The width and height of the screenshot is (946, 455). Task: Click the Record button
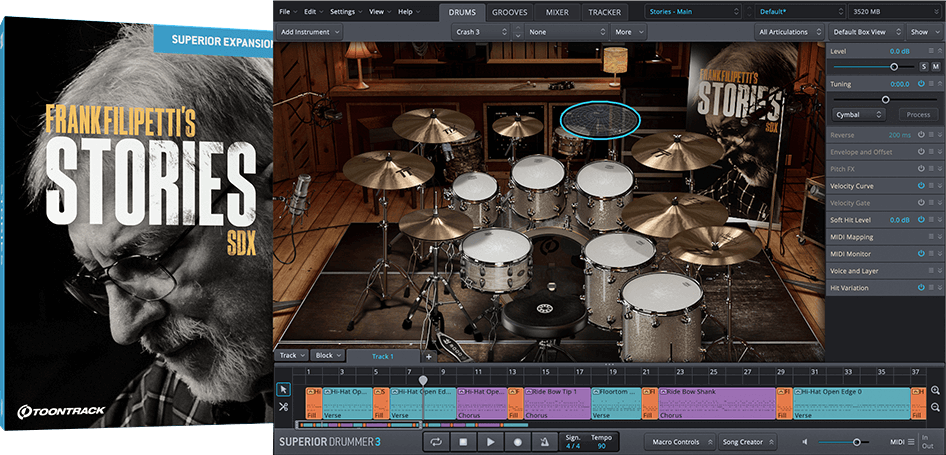[x=517, y=441]
